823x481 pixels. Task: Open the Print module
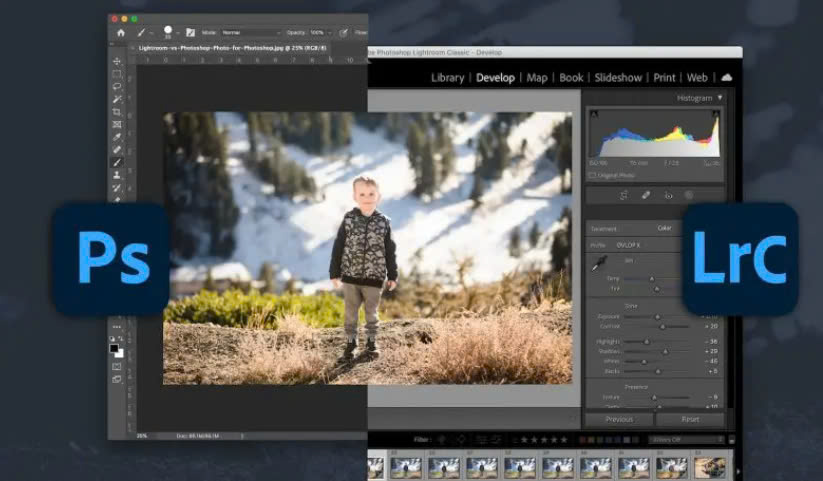tap(664, 78)
